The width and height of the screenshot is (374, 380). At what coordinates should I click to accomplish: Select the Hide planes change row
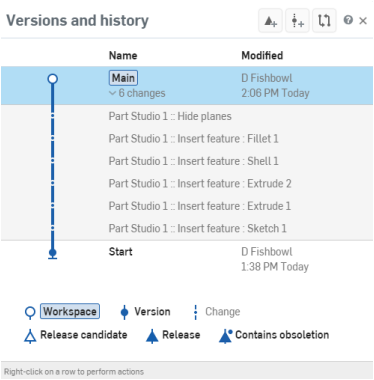187,116
